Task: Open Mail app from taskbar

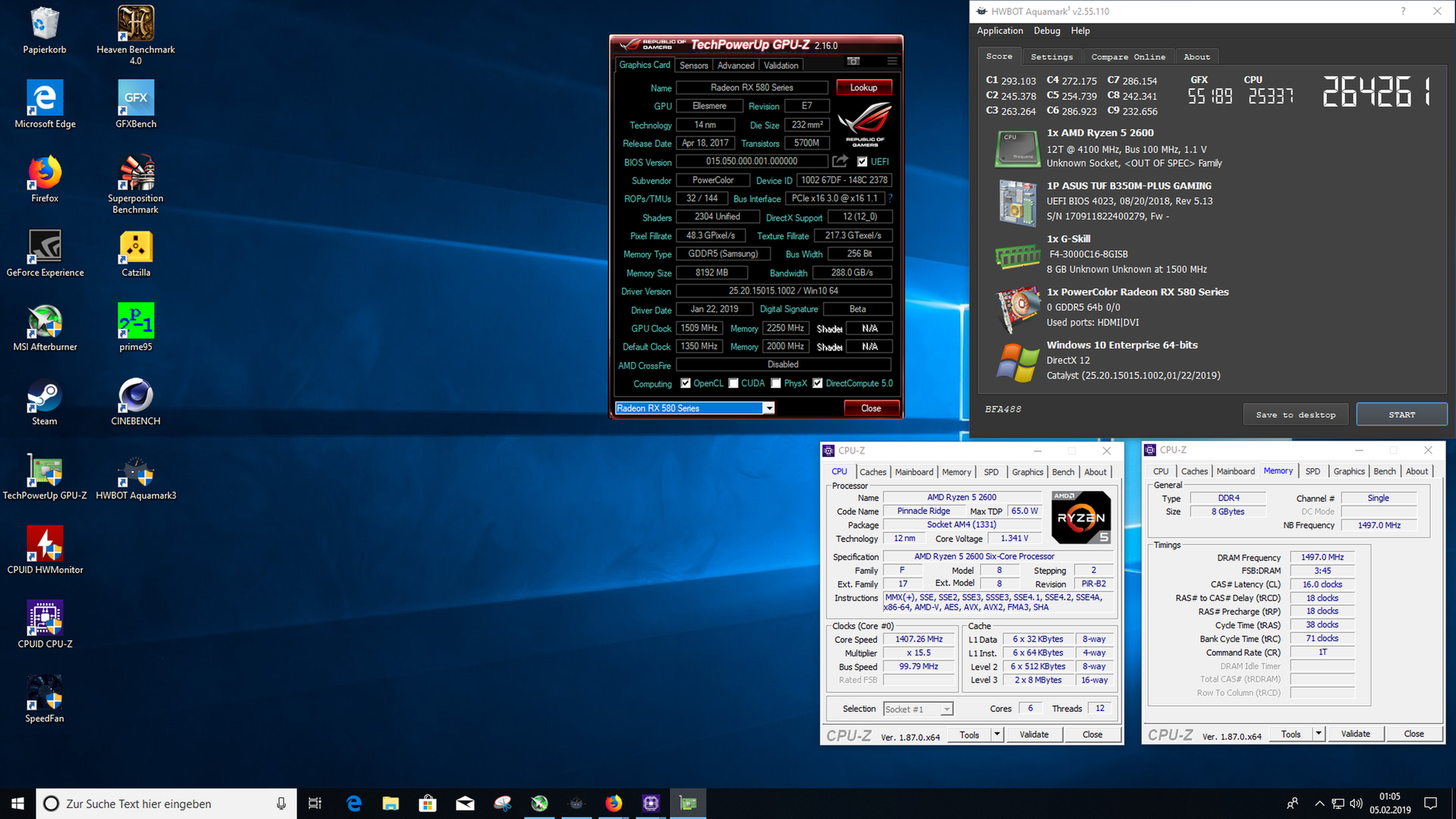Action: (x=465, y=803)
